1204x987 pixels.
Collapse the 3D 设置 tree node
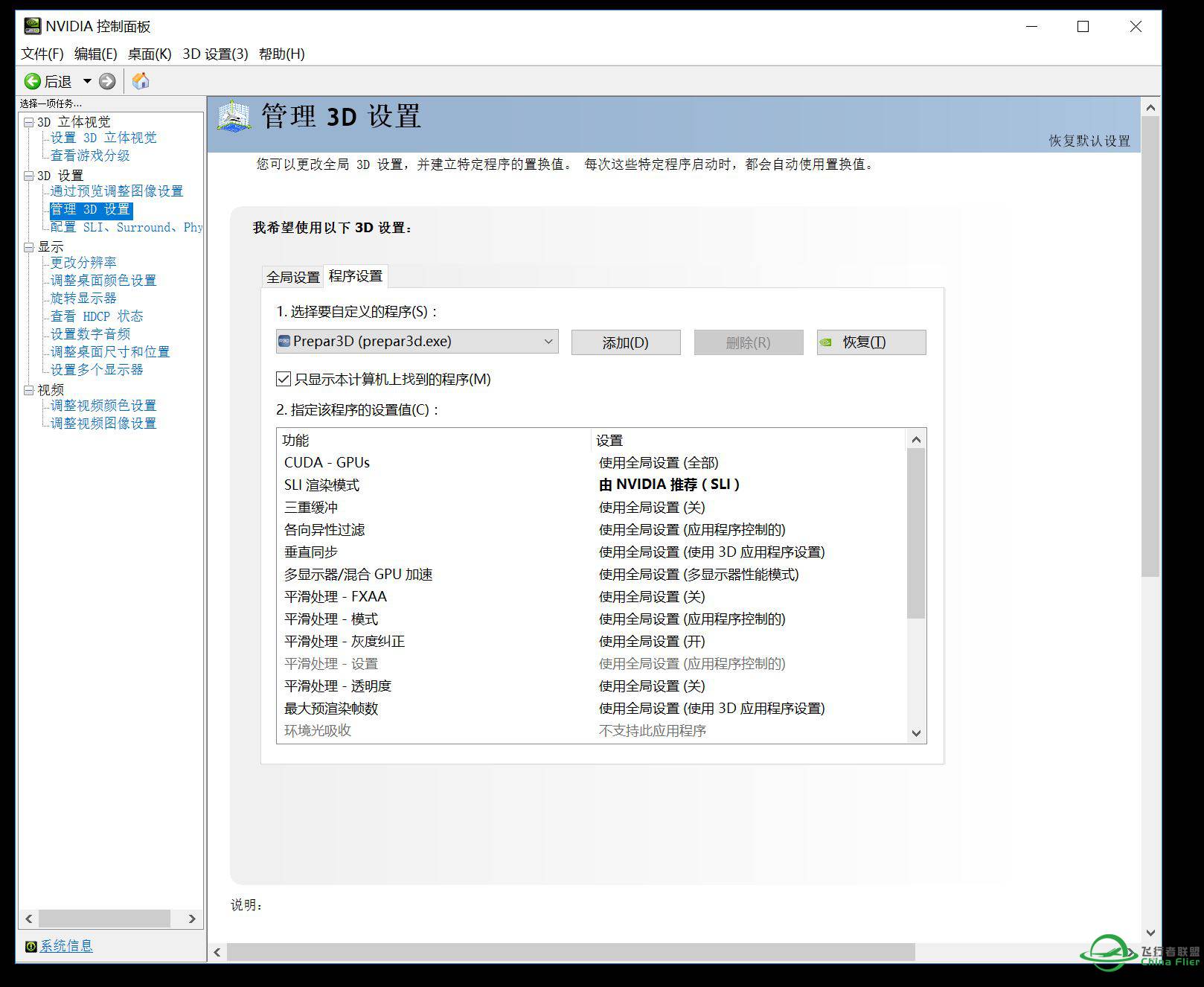coord(28,176)
